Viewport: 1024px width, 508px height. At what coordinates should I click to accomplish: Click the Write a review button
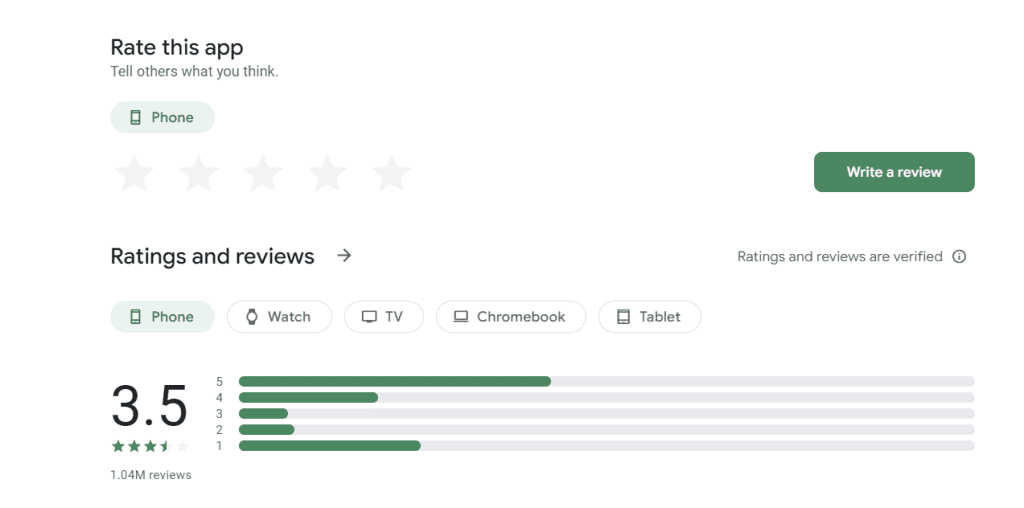point(894,172)
